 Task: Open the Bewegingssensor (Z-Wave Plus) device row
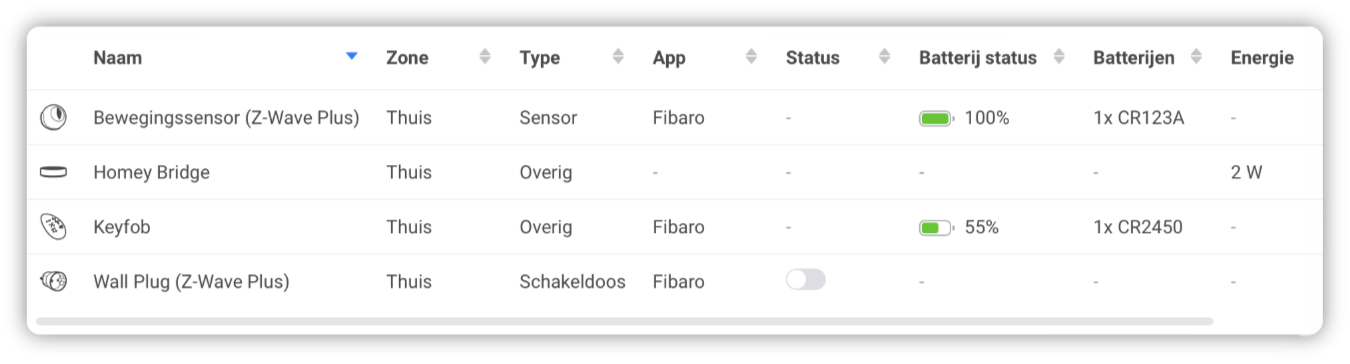click(675, 118)
